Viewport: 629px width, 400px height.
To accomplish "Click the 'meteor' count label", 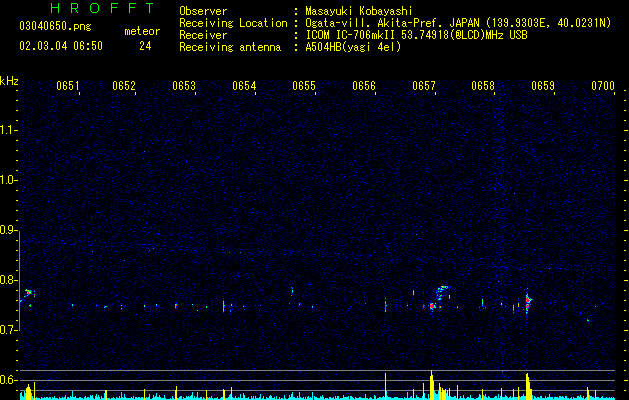I will click(x=142, y=31).
